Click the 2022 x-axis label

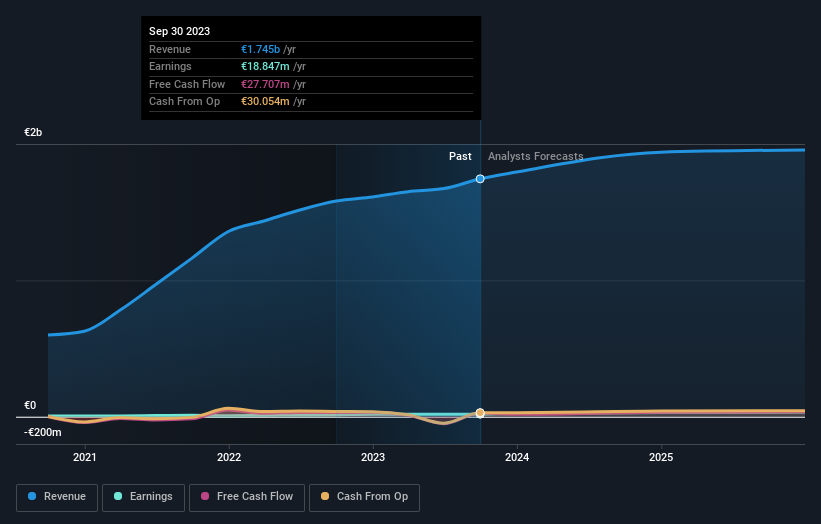click(x=229, y=458)
